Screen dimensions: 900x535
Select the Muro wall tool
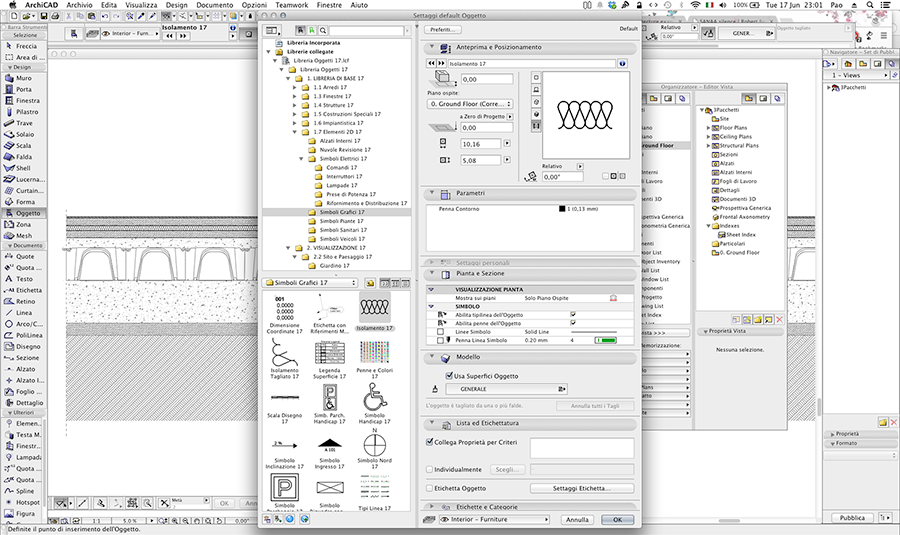[24, 78]
